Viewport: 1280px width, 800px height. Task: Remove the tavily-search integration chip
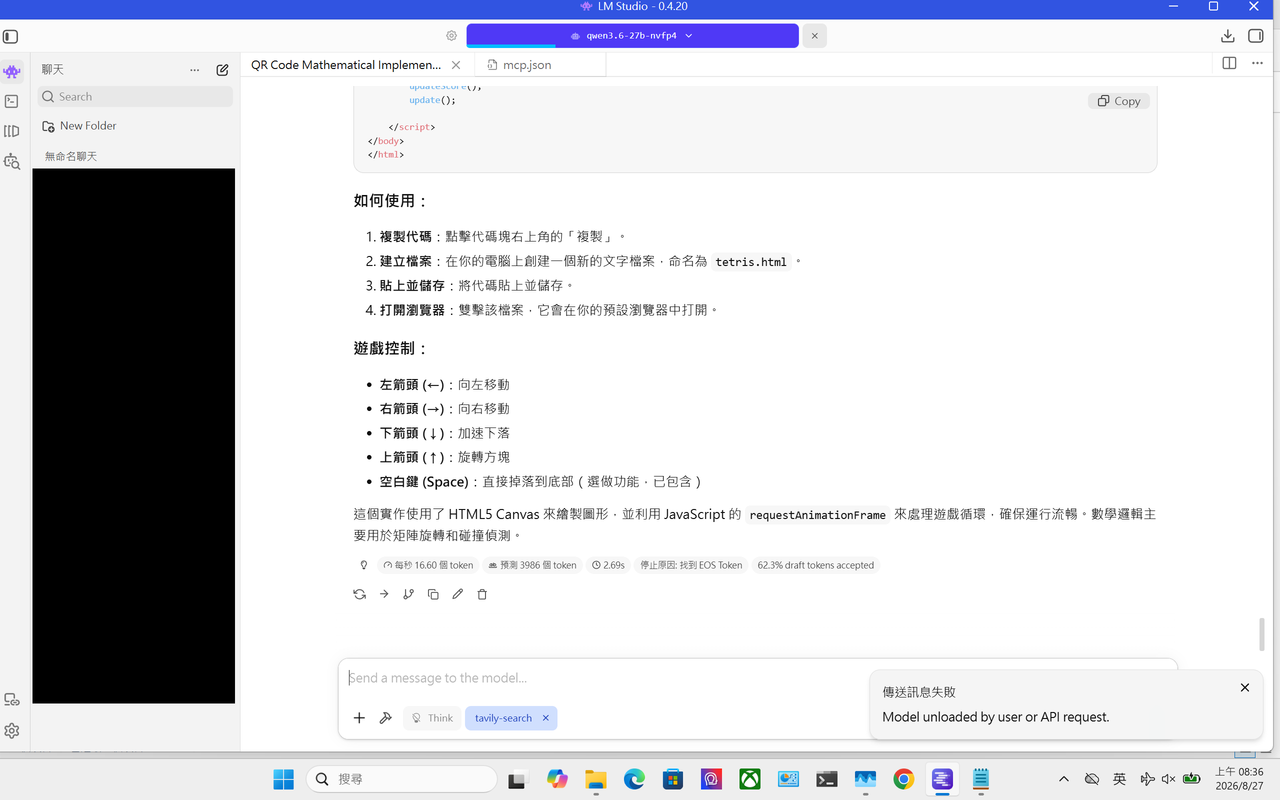[x=545, y=718]
